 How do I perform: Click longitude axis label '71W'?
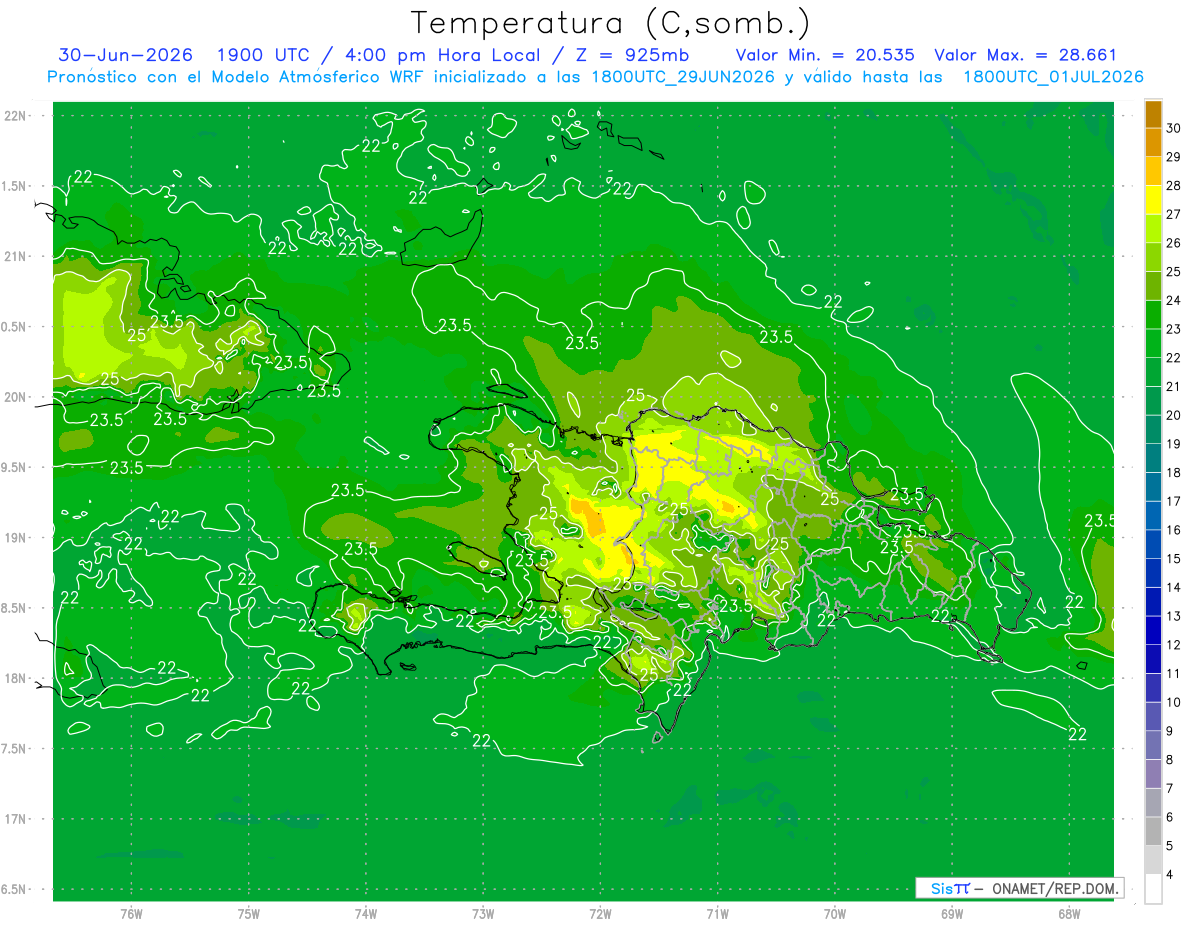717,914
